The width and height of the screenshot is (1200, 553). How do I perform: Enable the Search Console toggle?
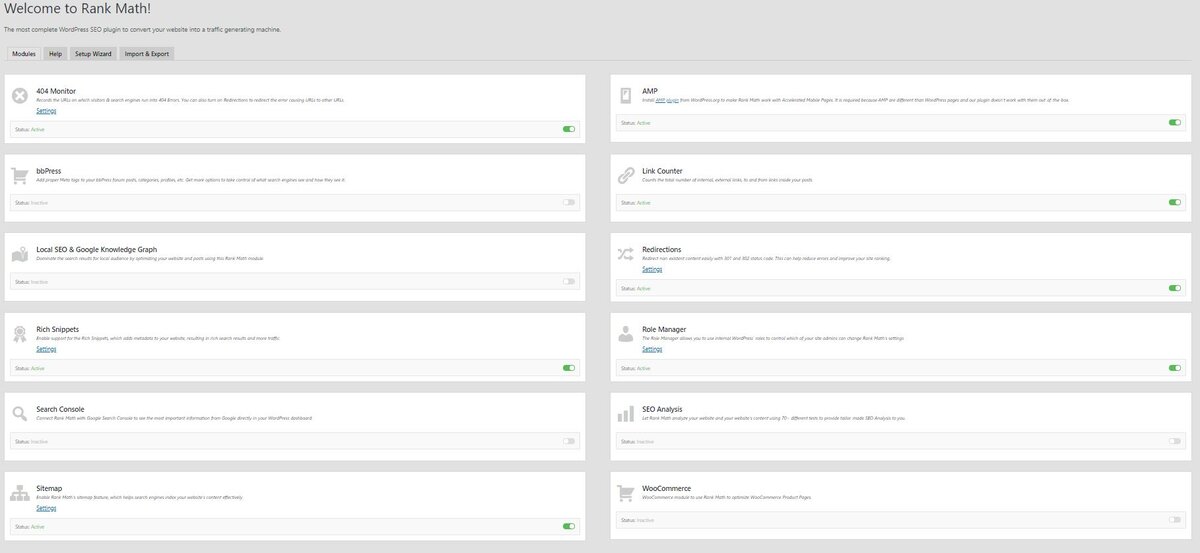pyautogui.click(x=569, y=441)
